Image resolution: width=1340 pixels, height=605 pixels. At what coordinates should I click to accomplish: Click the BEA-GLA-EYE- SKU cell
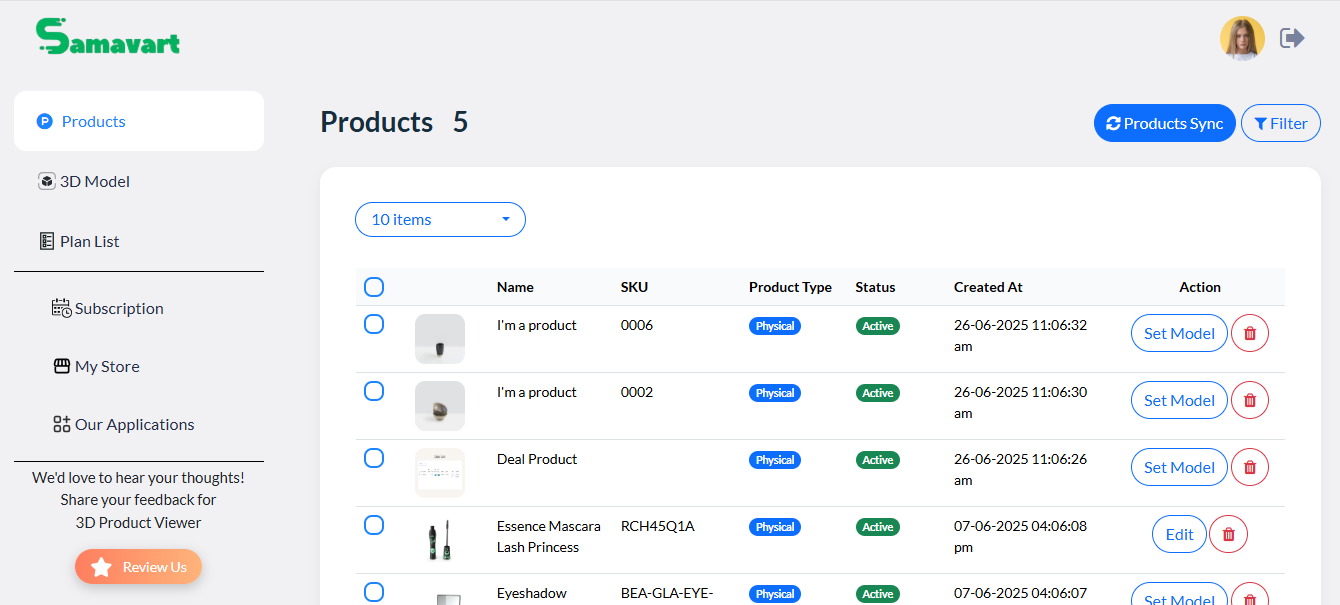(666, 593)
